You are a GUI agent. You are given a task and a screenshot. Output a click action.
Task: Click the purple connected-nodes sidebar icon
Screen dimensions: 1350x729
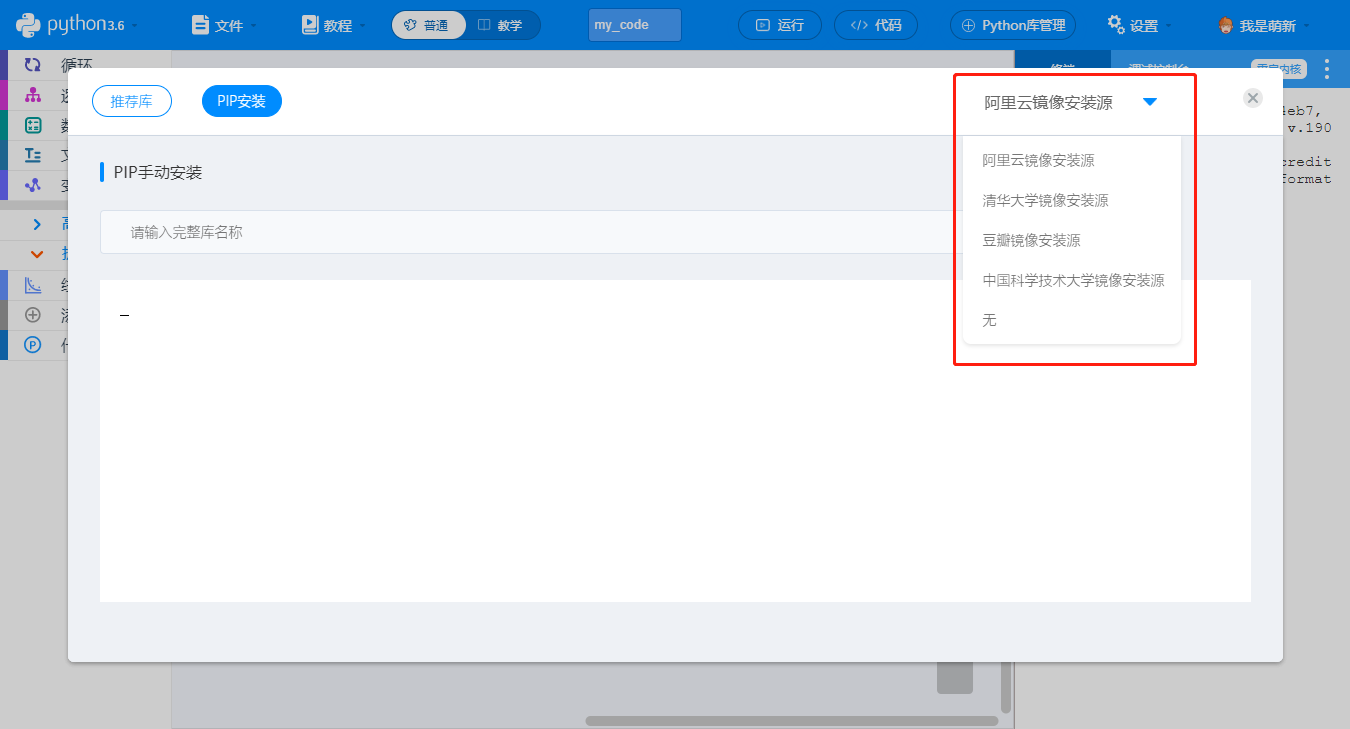tap(33, 185)
